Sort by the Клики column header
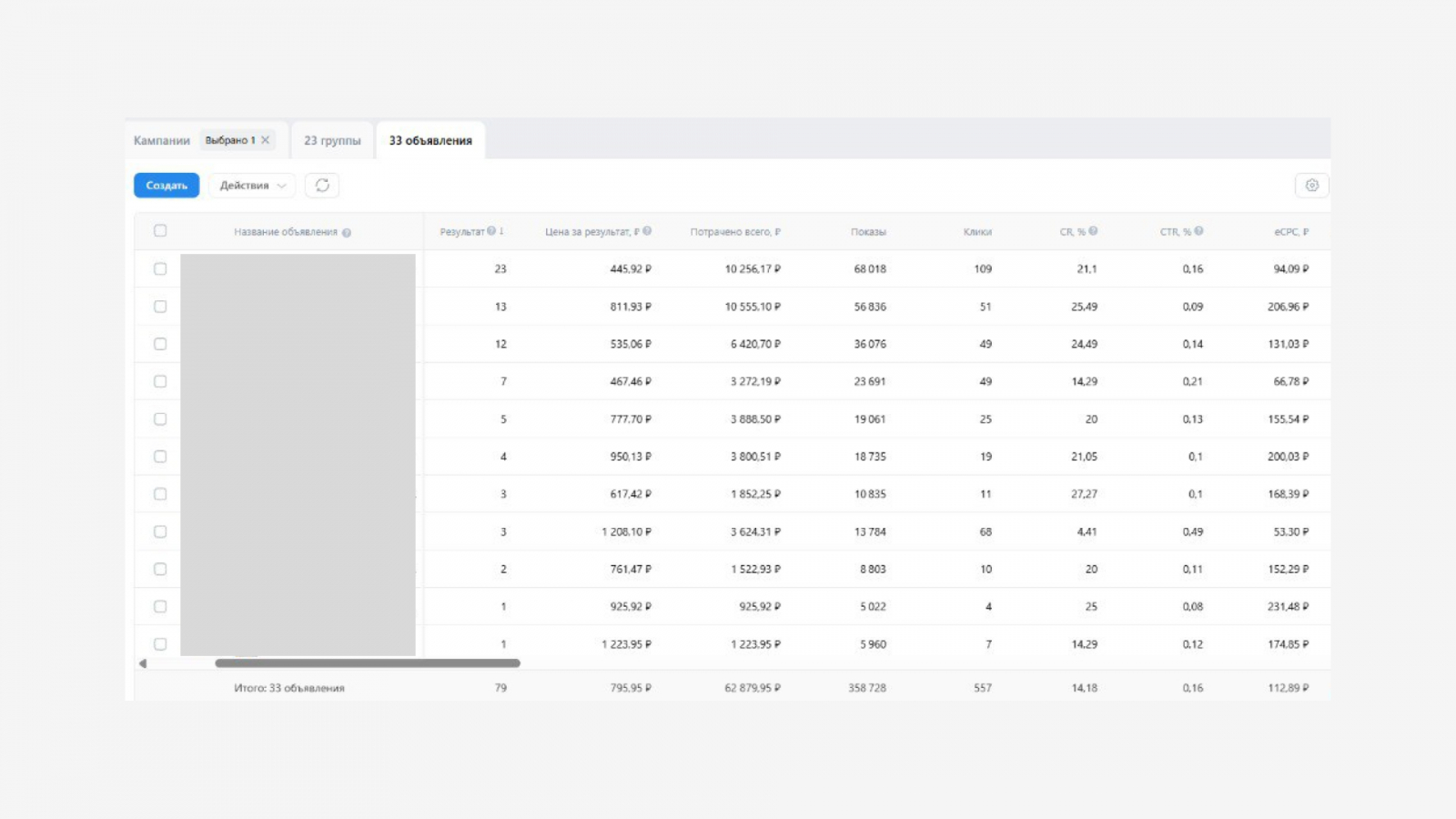 pos(977,232)
